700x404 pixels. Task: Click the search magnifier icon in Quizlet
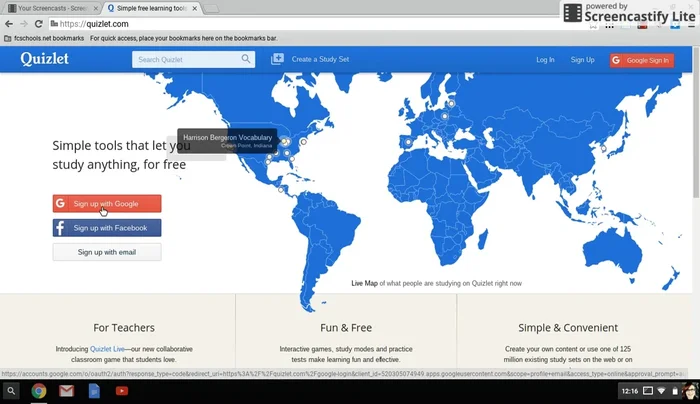coord(246,60)
